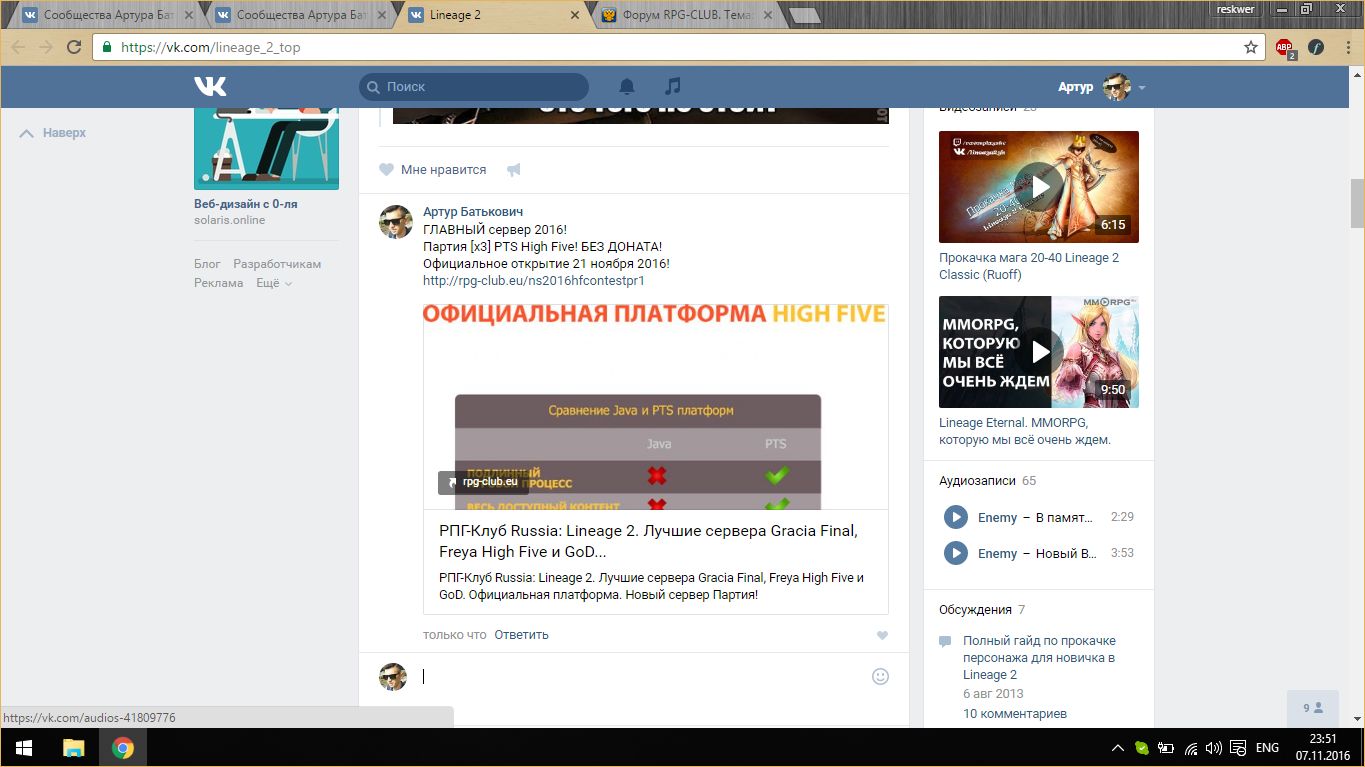
Task: Open Артур Батькович's profile name link
Action: (473, 212)
